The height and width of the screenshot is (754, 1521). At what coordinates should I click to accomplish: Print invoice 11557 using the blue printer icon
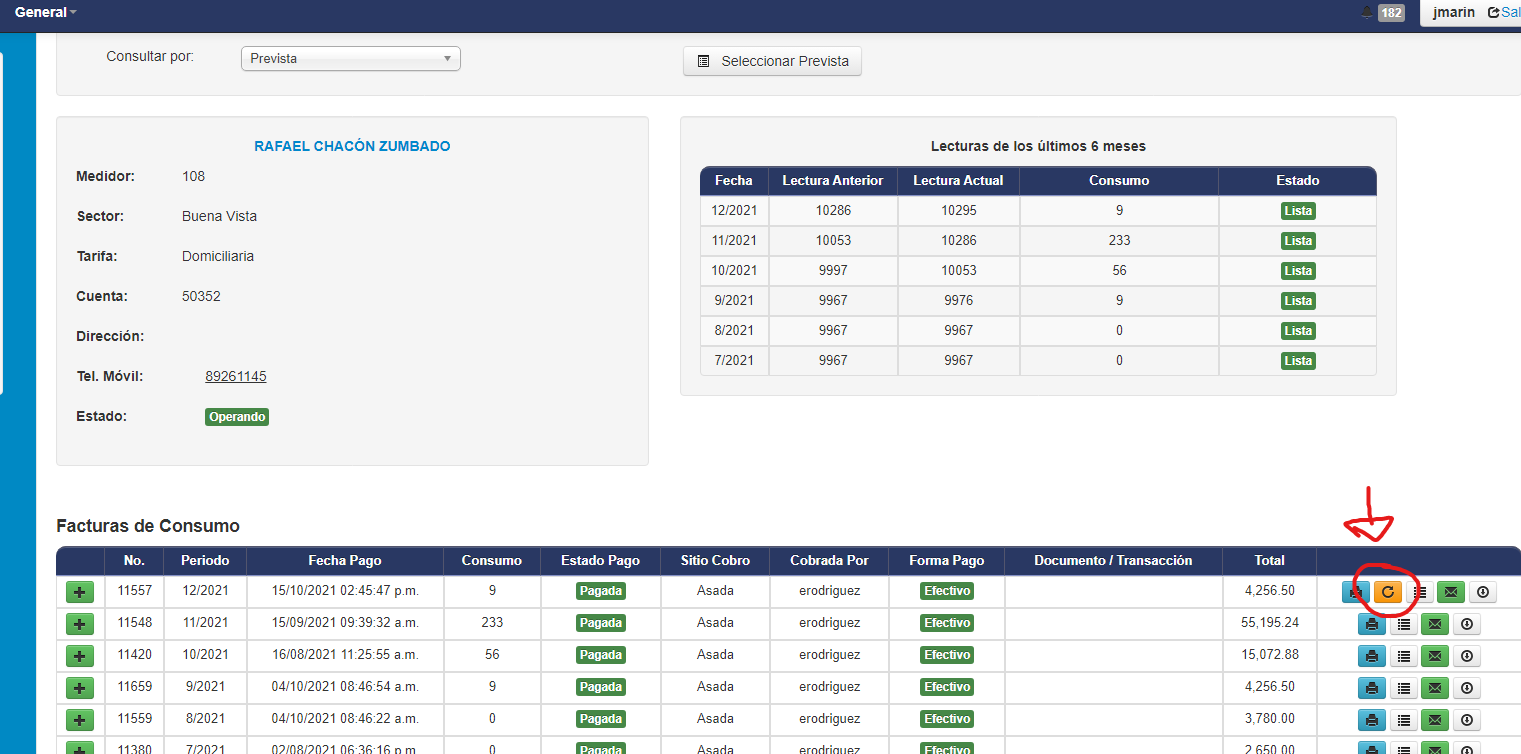pyautogui.click(x=1356, y=592)
